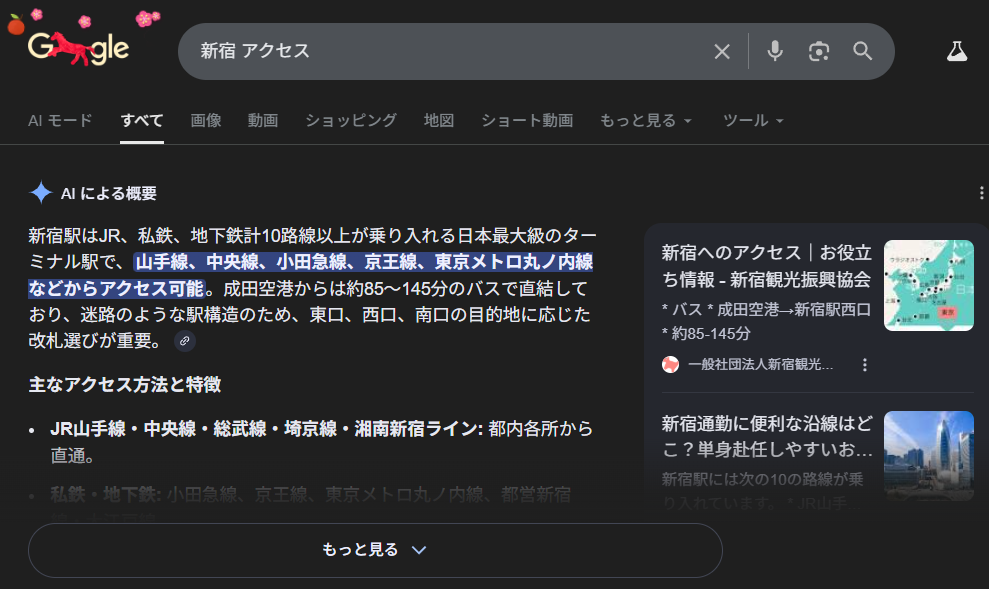This screenshot has width=989, height=589.
Task: Switch to the 地図 tab
Action: 439,121
